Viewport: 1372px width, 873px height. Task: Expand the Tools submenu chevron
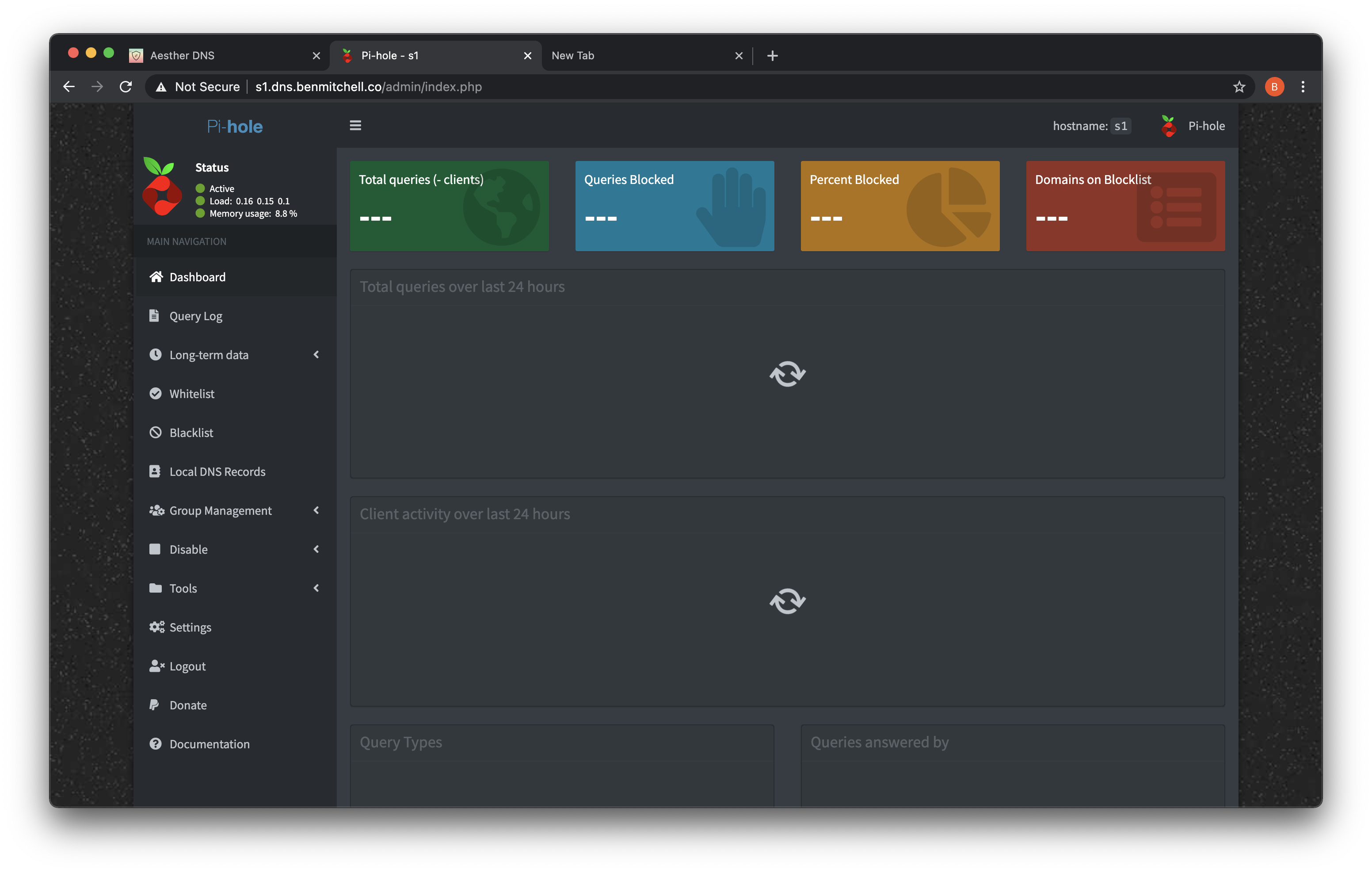(x=316, y=588)
